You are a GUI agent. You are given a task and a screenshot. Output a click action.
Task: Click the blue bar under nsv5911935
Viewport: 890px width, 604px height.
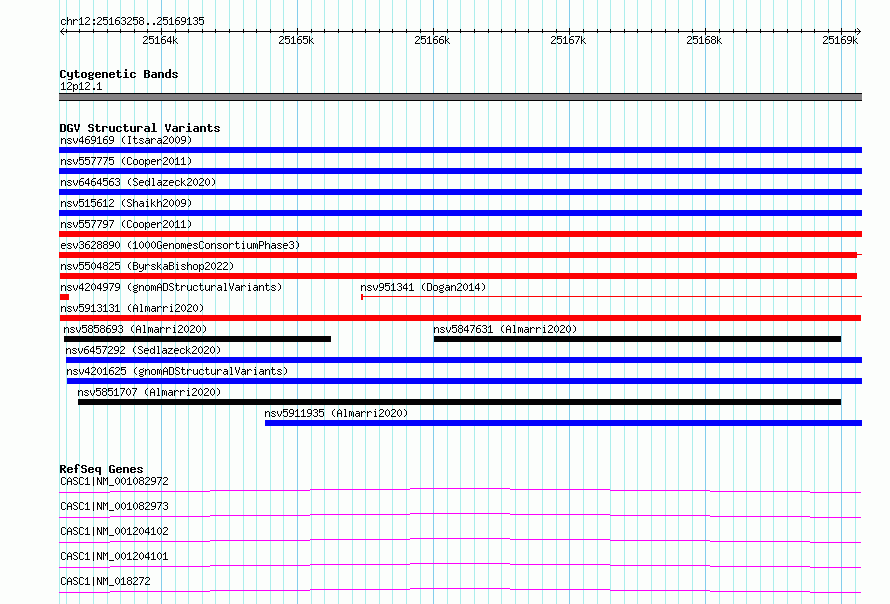pyautogui.click(x=563, y=423)
